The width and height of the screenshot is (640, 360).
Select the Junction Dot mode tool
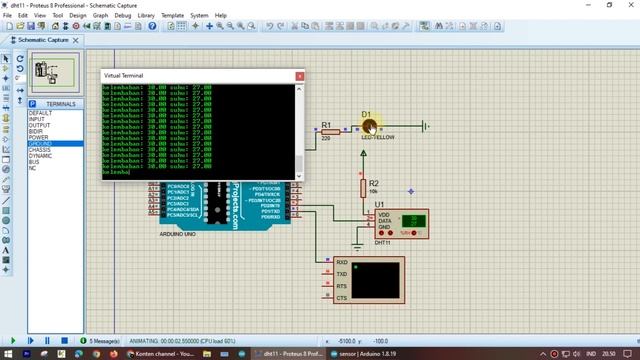[x=6, y=78]
